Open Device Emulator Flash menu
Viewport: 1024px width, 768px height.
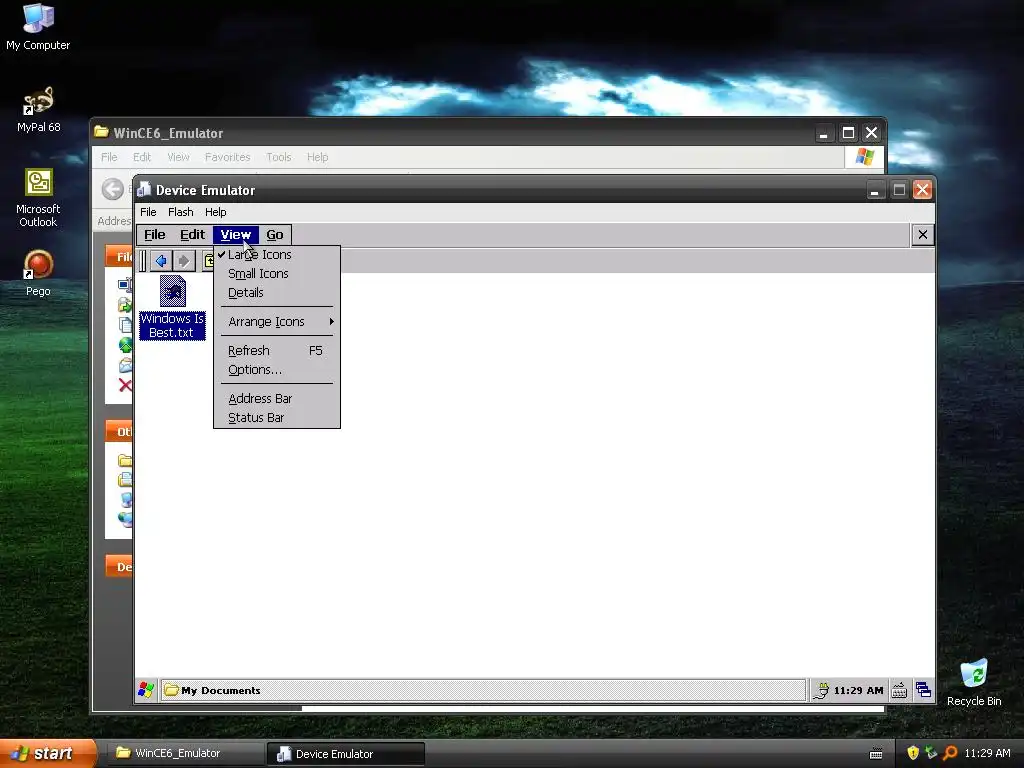click(181, 212)
